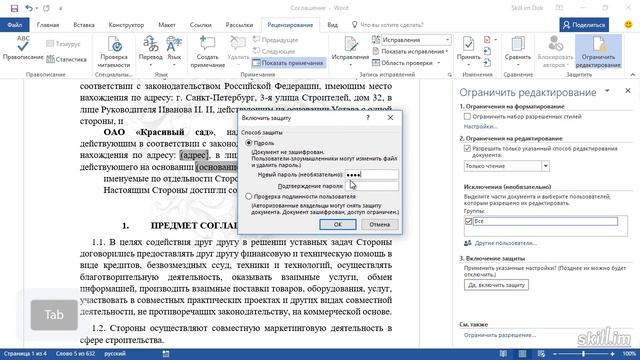Confirm the password dialog with ОК
The image size is (640, 360).
[338, 224]
